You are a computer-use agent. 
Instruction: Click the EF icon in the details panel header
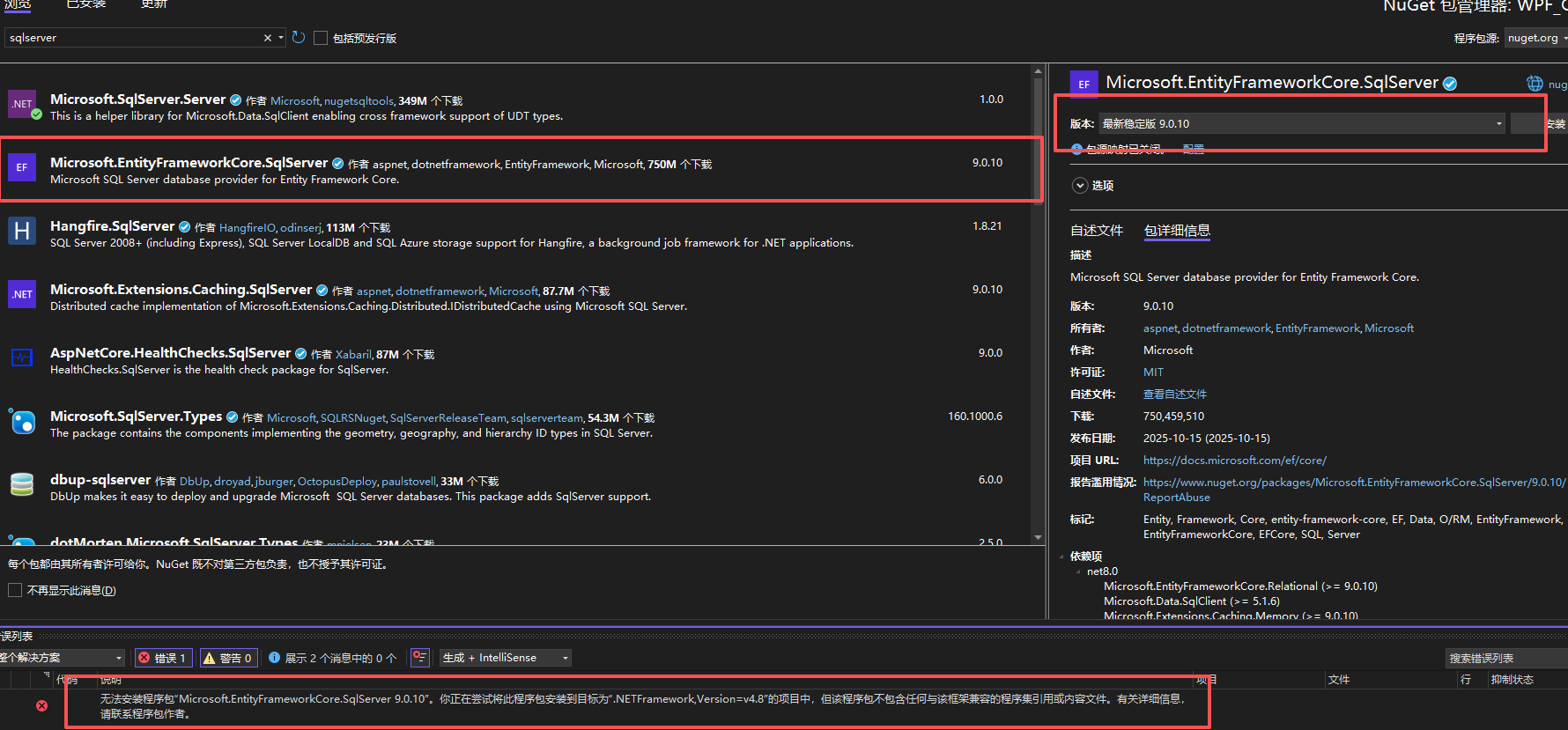pyautogui.click(x=1084, y=84)
